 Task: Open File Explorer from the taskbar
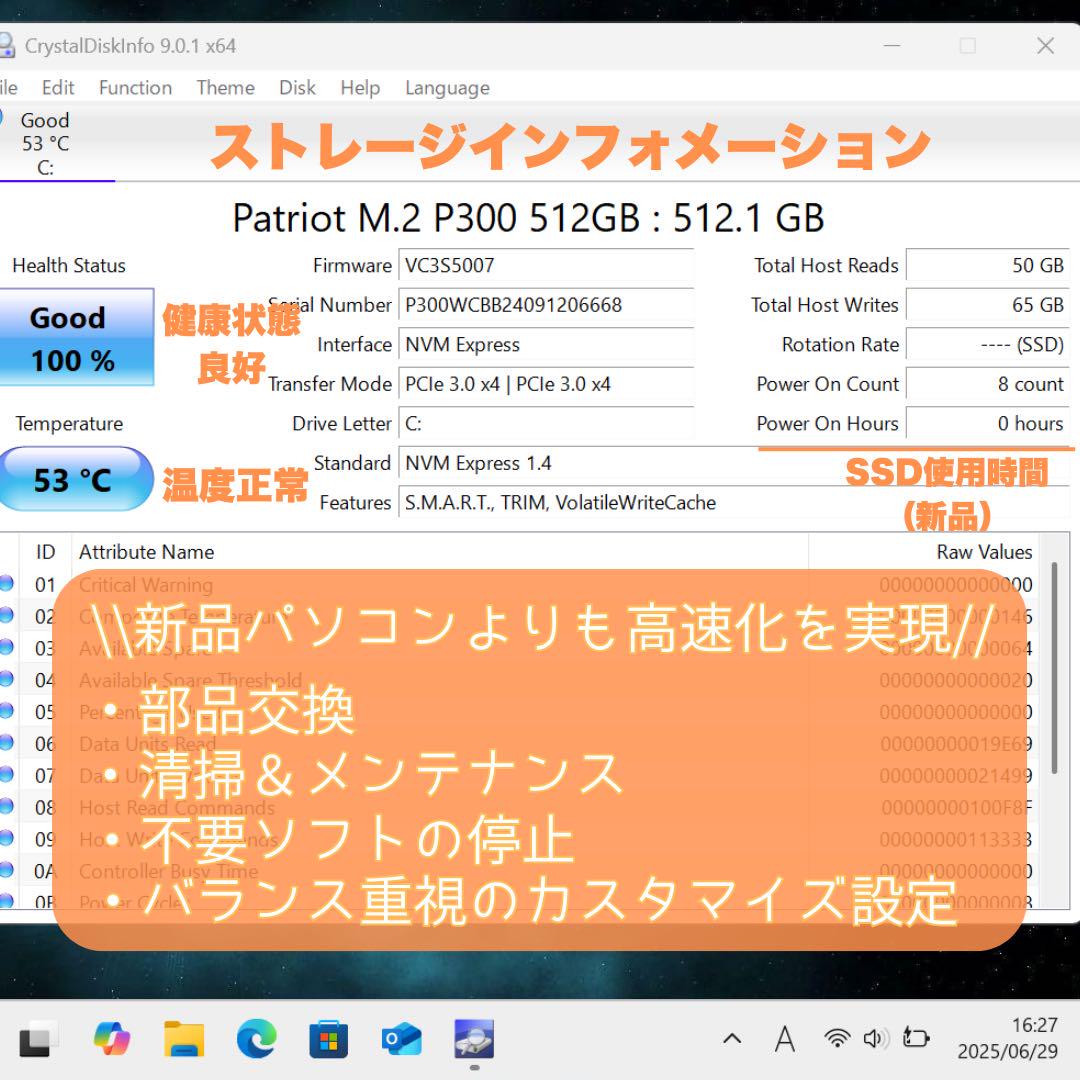[184, 1038]
